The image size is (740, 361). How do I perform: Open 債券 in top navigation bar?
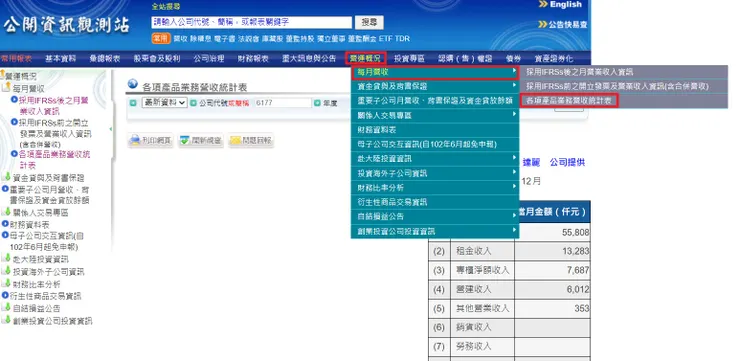point(513,59)
